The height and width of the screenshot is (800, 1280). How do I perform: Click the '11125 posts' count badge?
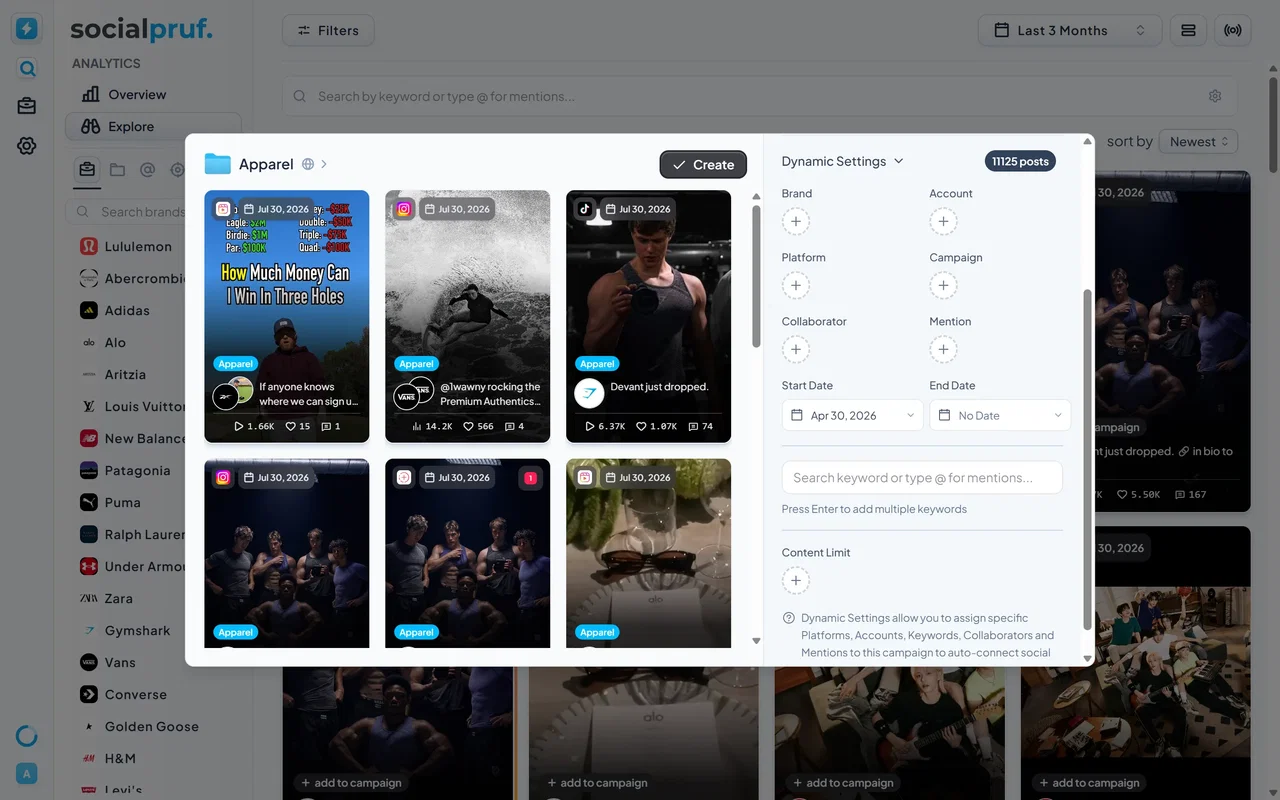1020,161
